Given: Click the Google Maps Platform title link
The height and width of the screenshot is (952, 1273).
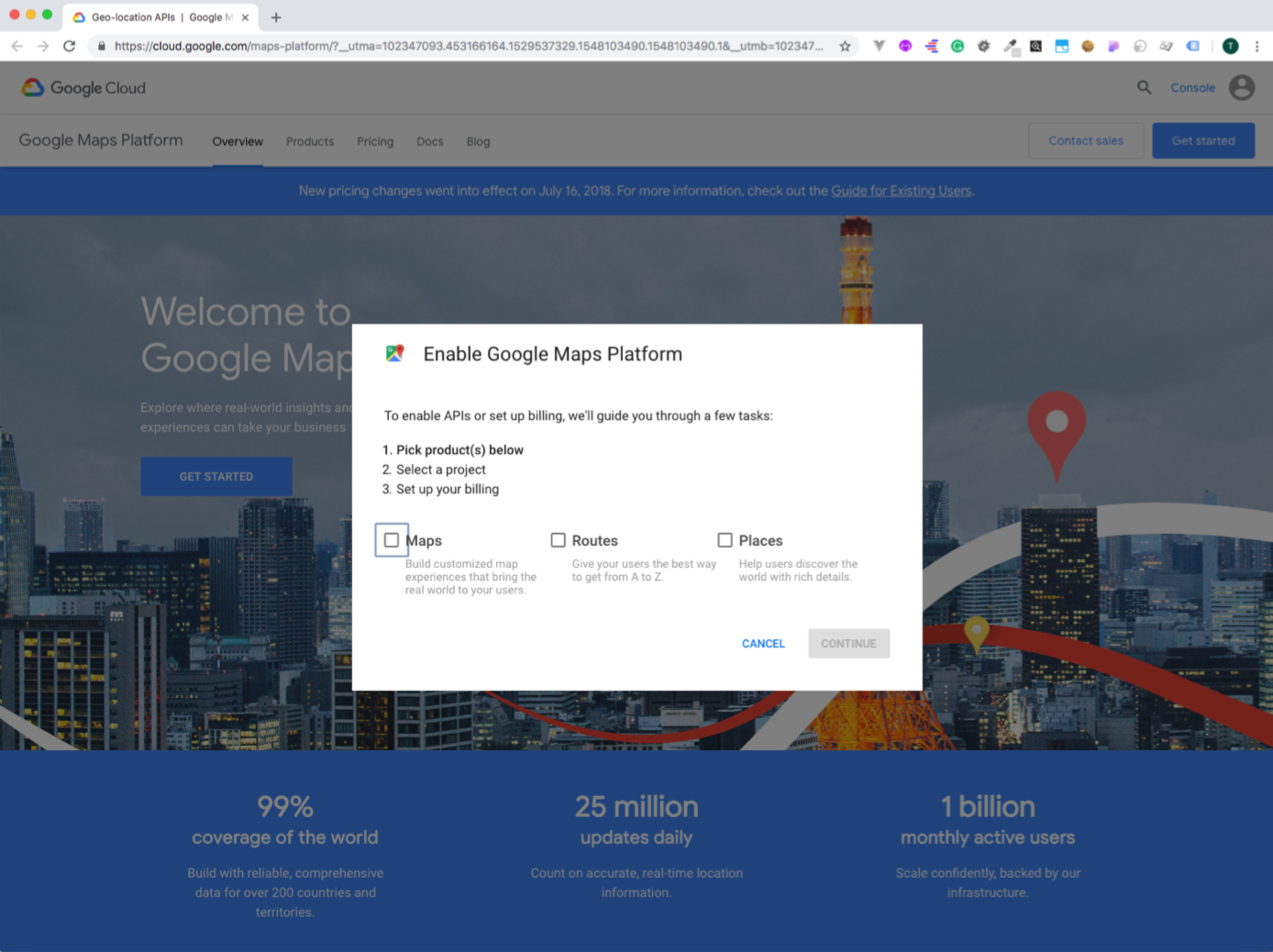Looking at the screenshot, I should pyautogui.click(x=101, y=140).
